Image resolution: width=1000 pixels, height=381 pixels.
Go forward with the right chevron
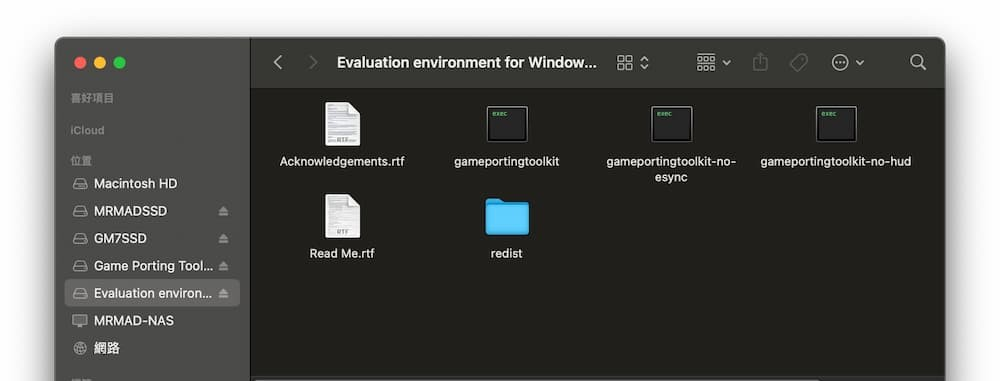click(x=312, y=63)
